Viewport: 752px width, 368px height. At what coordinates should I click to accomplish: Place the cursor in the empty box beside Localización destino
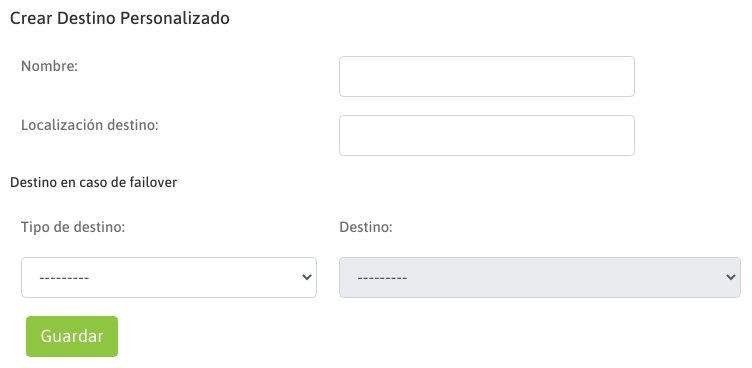point(487,135)
